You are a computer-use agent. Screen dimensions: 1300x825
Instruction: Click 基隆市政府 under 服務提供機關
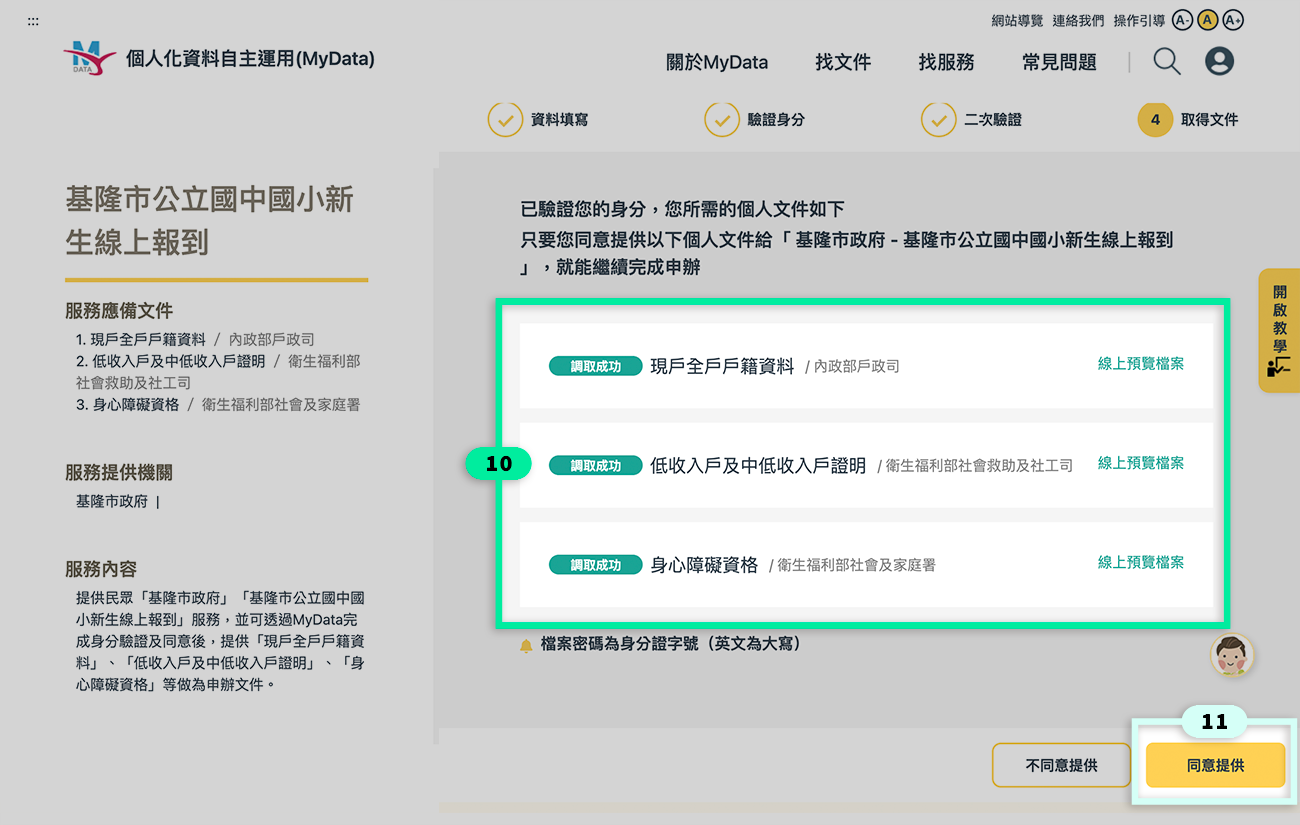click(x=112, y=501)
